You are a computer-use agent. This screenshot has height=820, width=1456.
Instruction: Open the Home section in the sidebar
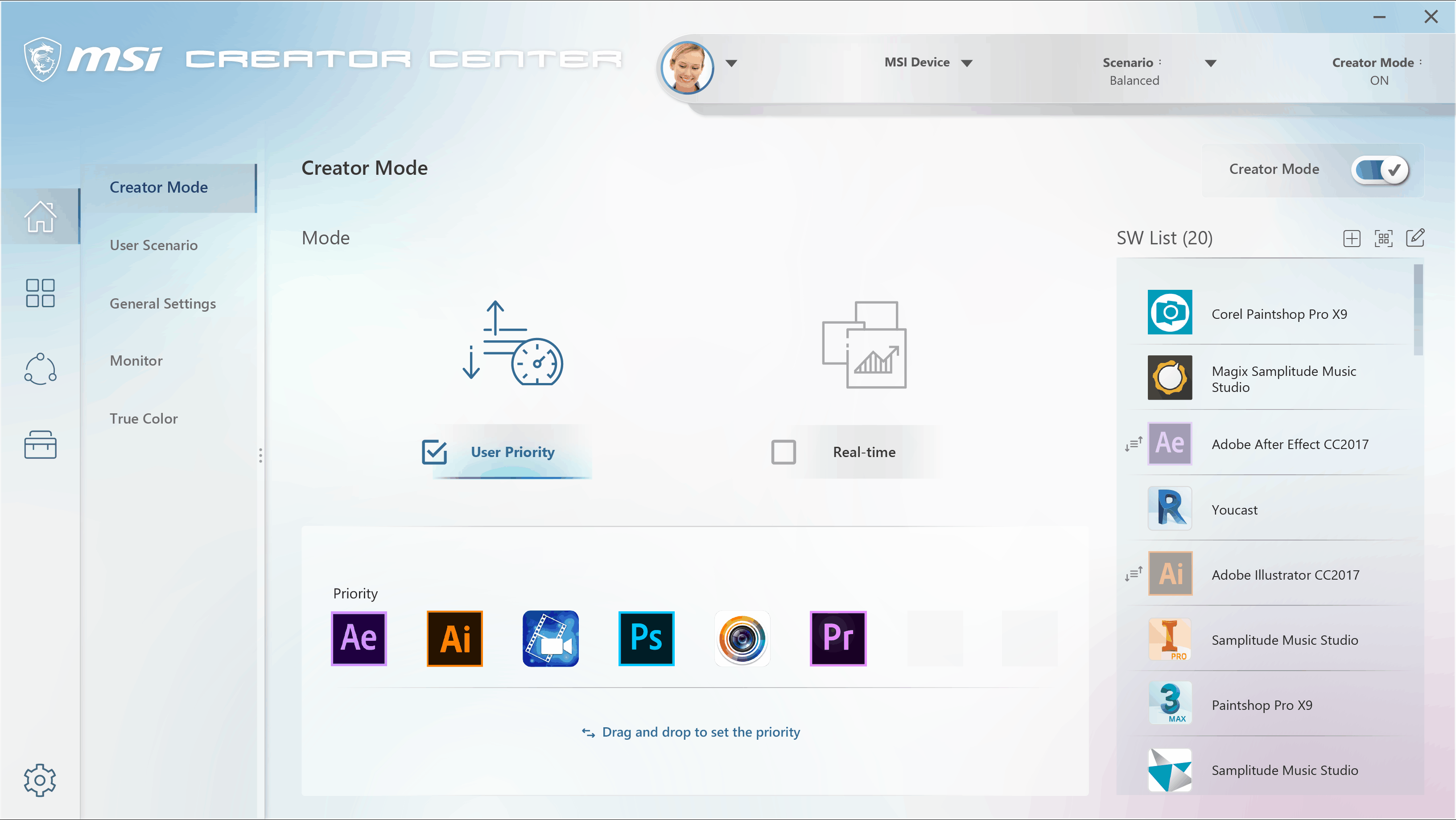40,216
